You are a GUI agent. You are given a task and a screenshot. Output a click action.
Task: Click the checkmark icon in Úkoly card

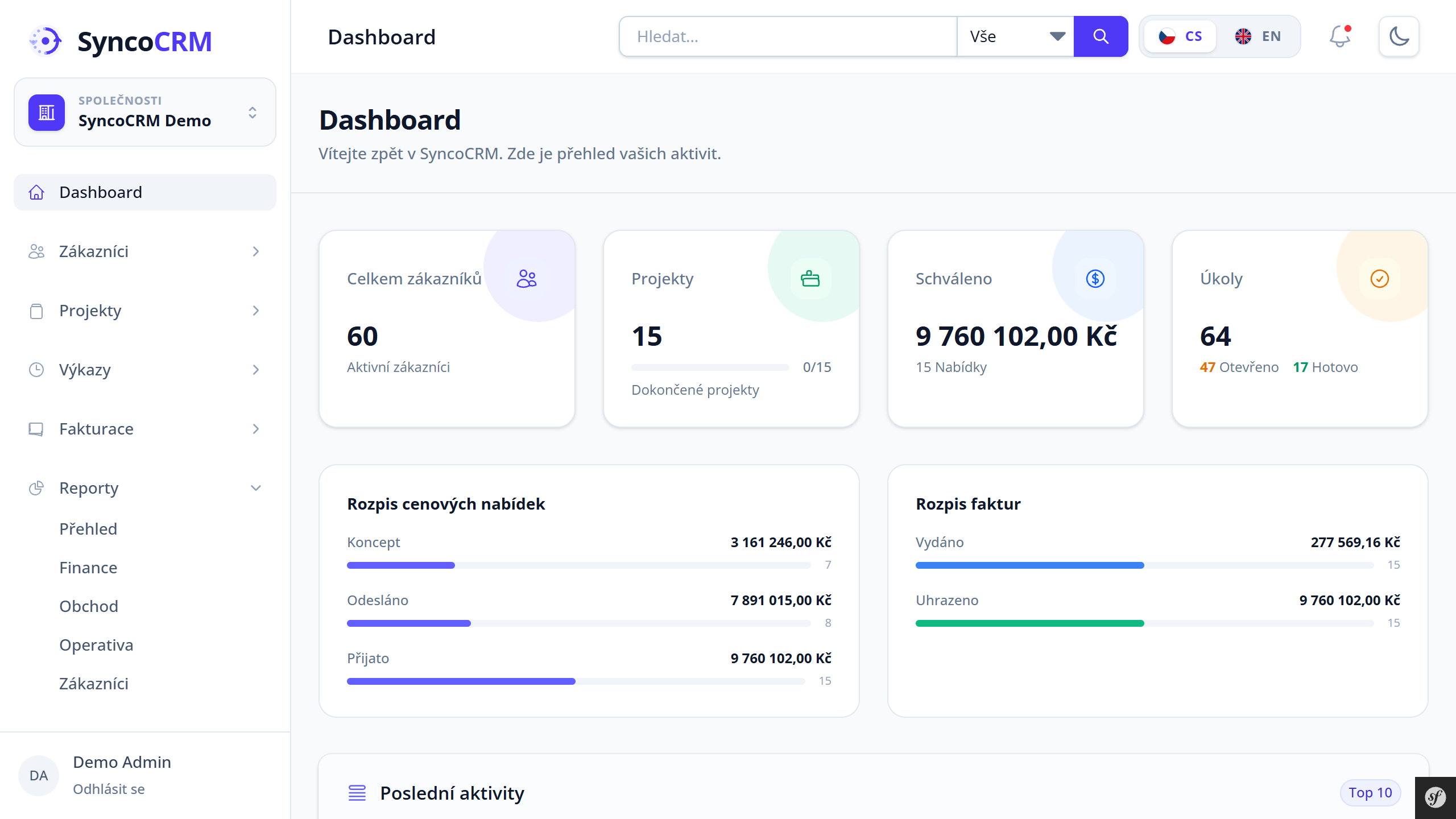click(1379, 279)
